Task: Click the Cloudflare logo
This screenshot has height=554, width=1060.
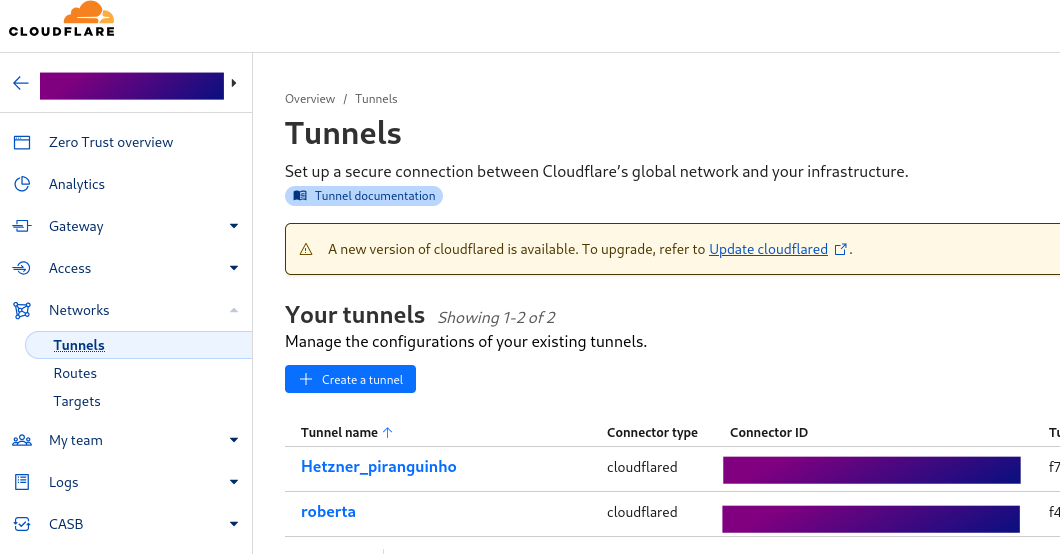Action: [x=62, y=19]
